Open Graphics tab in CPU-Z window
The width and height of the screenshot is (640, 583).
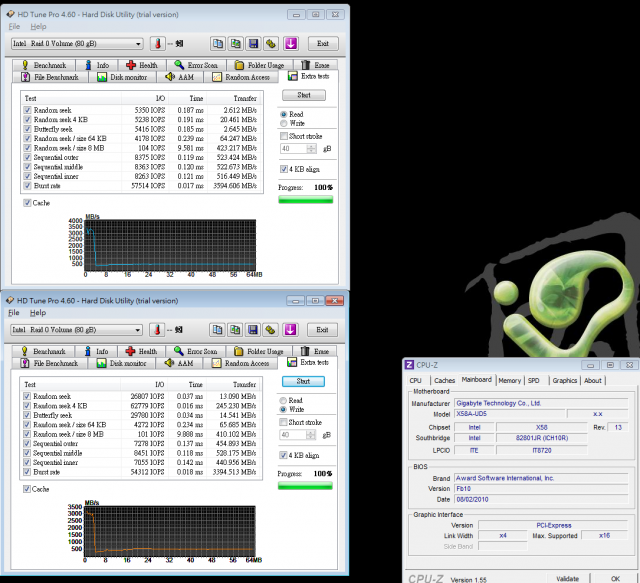click(x=565, y=381)
